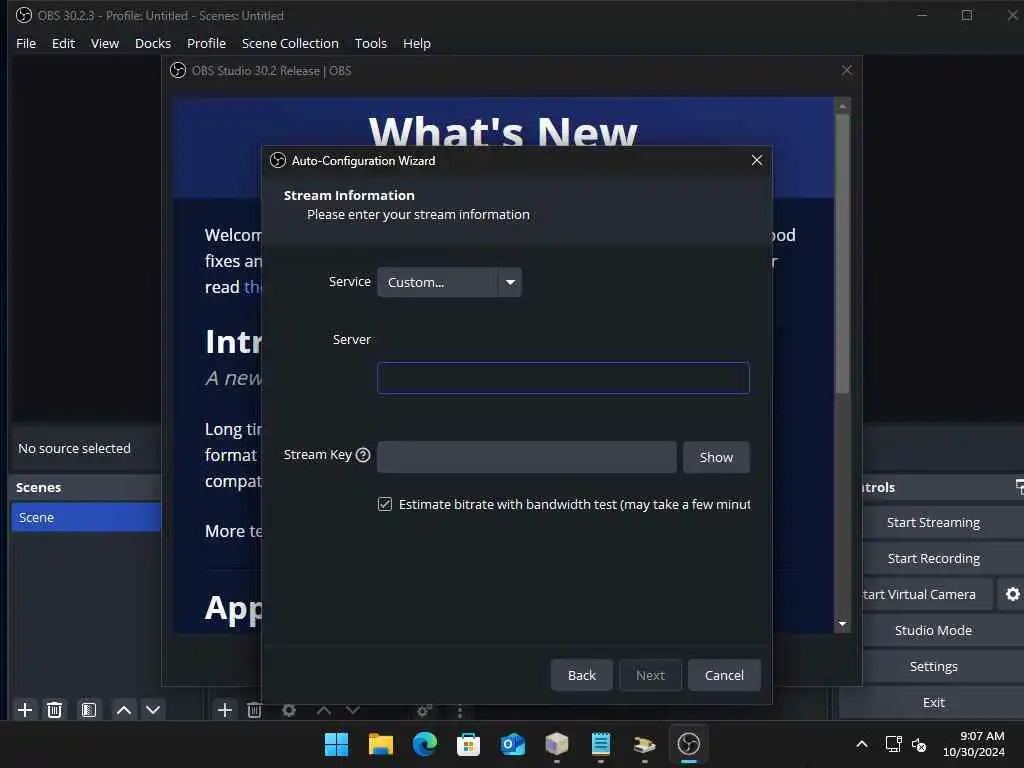Click the 'No source selected' label

74,448
